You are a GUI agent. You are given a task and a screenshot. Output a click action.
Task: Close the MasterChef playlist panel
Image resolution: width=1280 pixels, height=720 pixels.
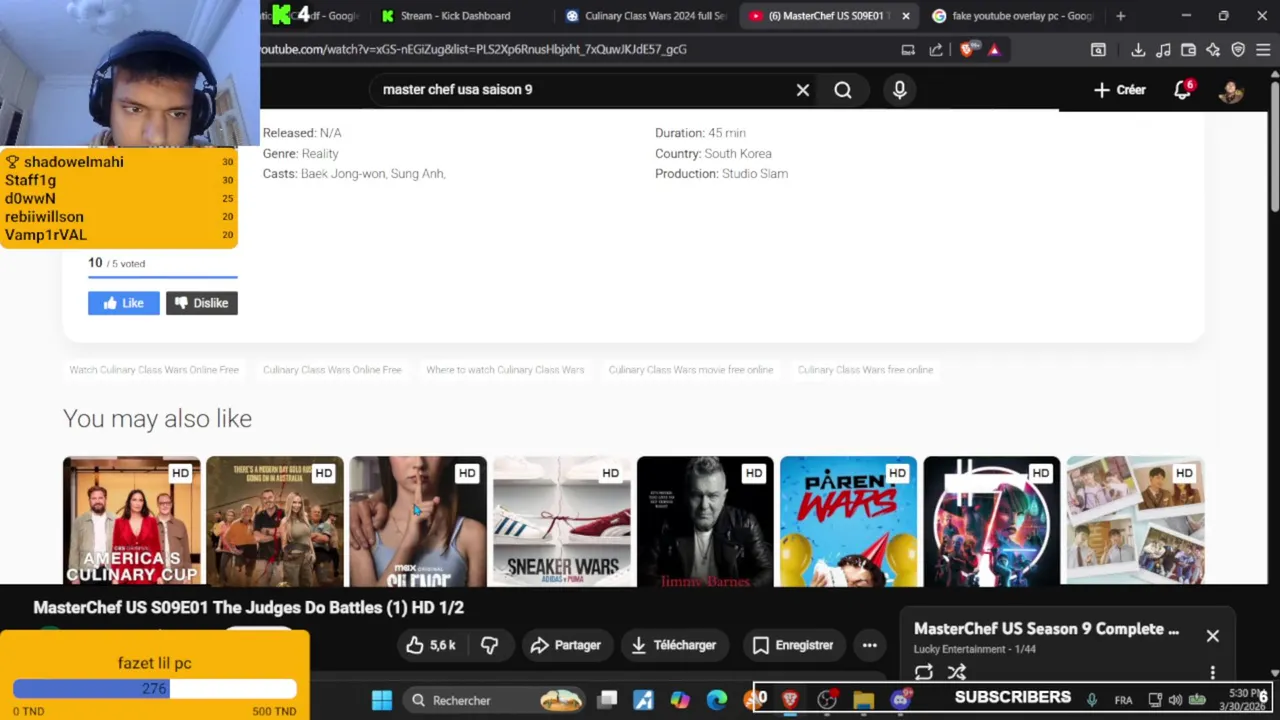(x=1212, y=636)
